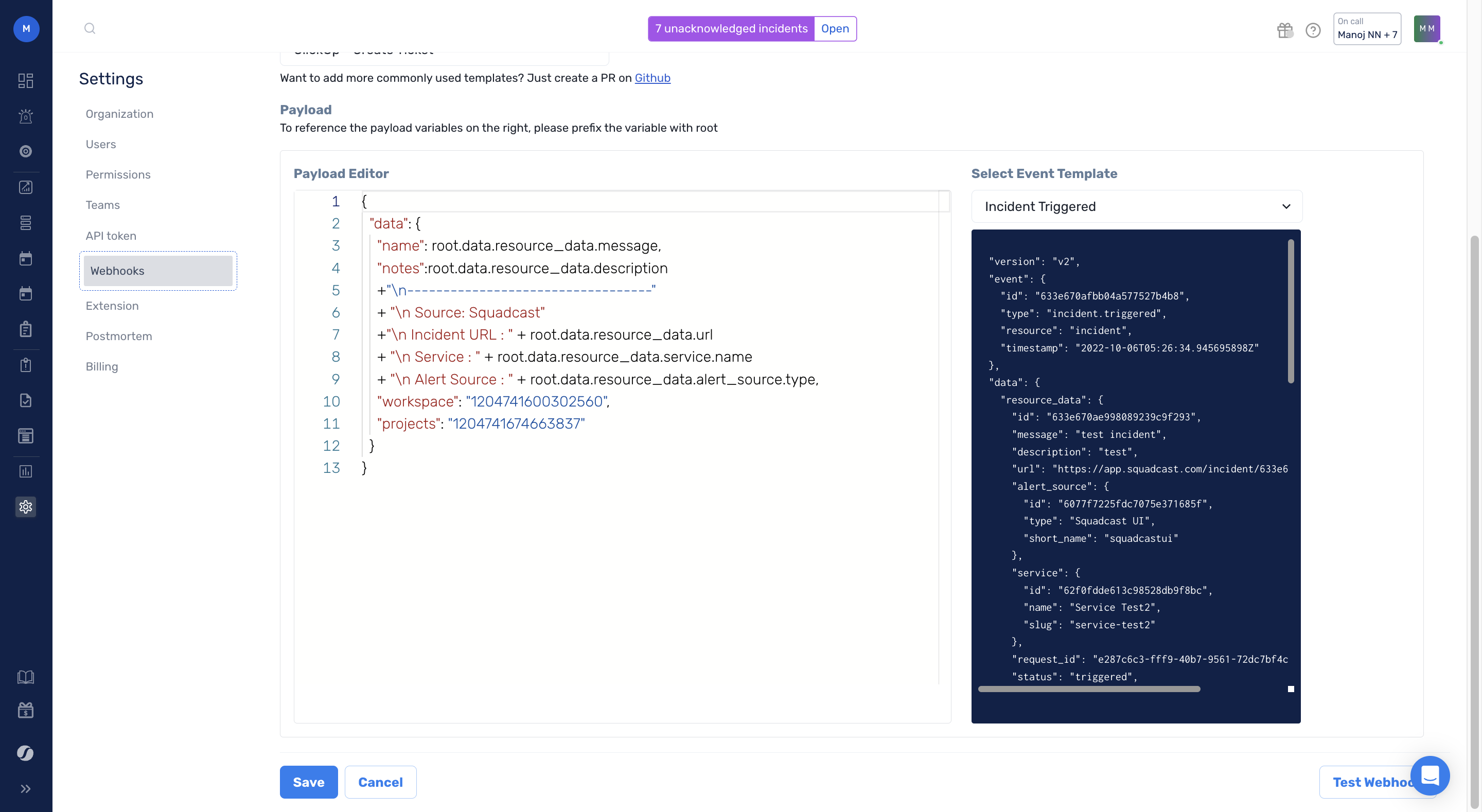
Task: Go to API token settings
Action: [111, 236]
